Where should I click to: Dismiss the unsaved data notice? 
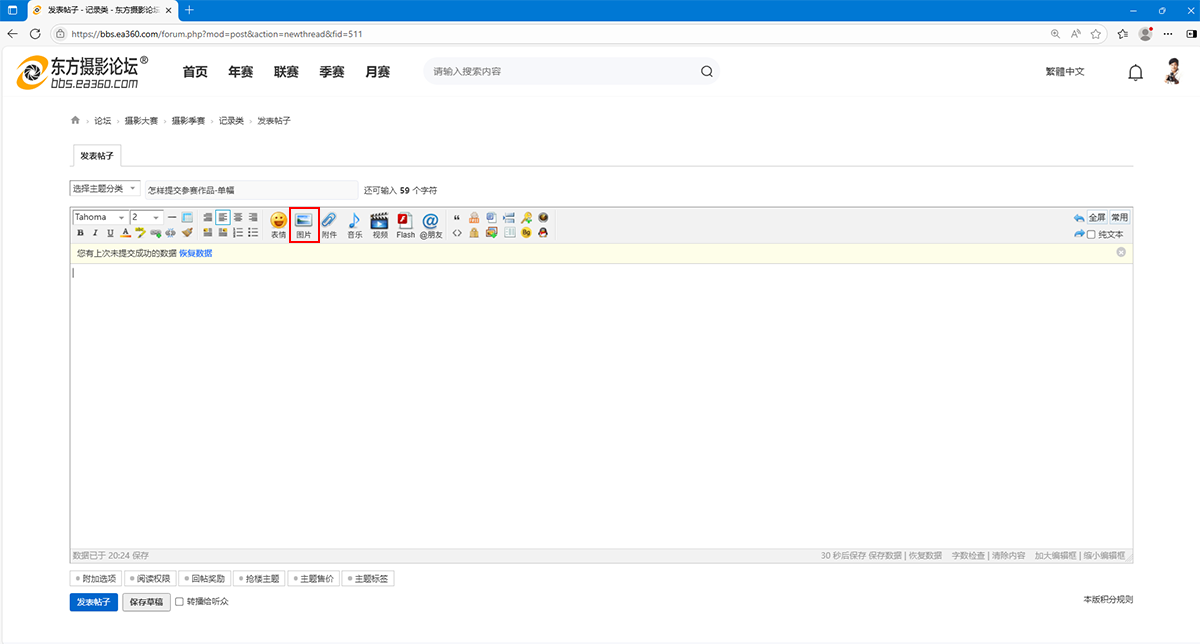coord(1121,252)
